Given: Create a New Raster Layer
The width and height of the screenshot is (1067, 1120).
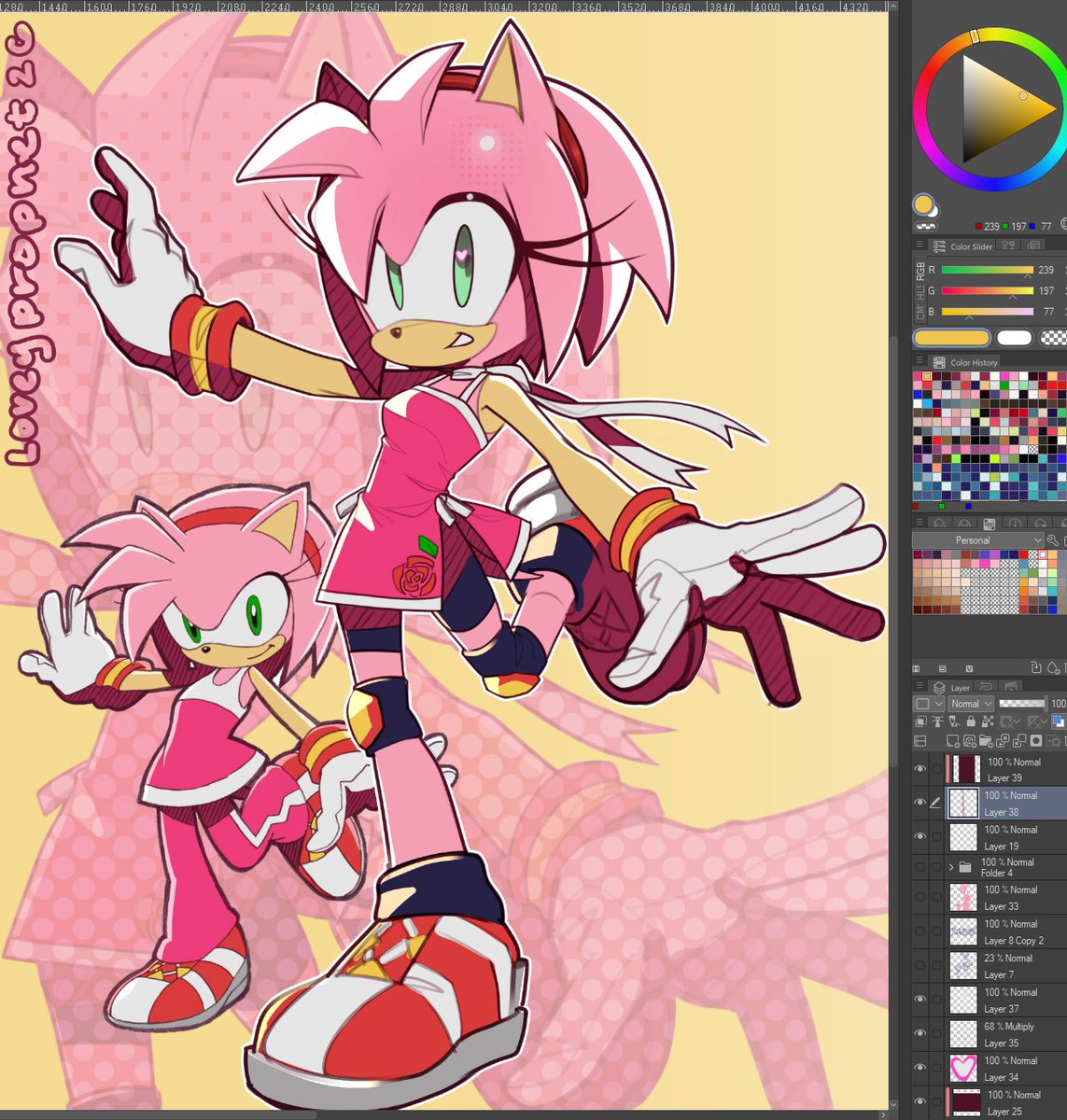Looking at the screenshot, I should pyautogui.click(x=953, y=741).
